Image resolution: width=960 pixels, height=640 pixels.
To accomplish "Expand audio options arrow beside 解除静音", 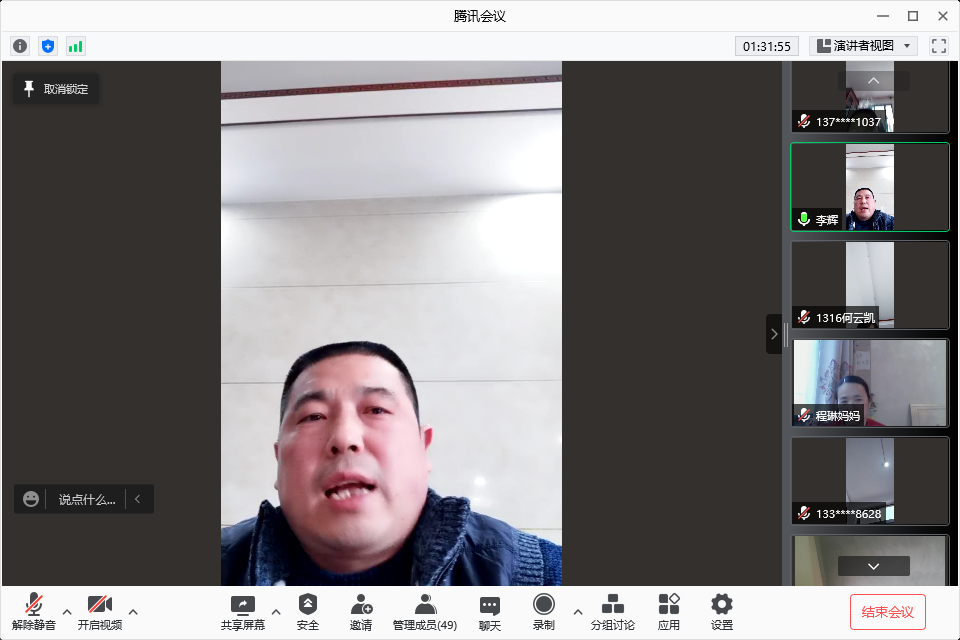I will point(67,612).
